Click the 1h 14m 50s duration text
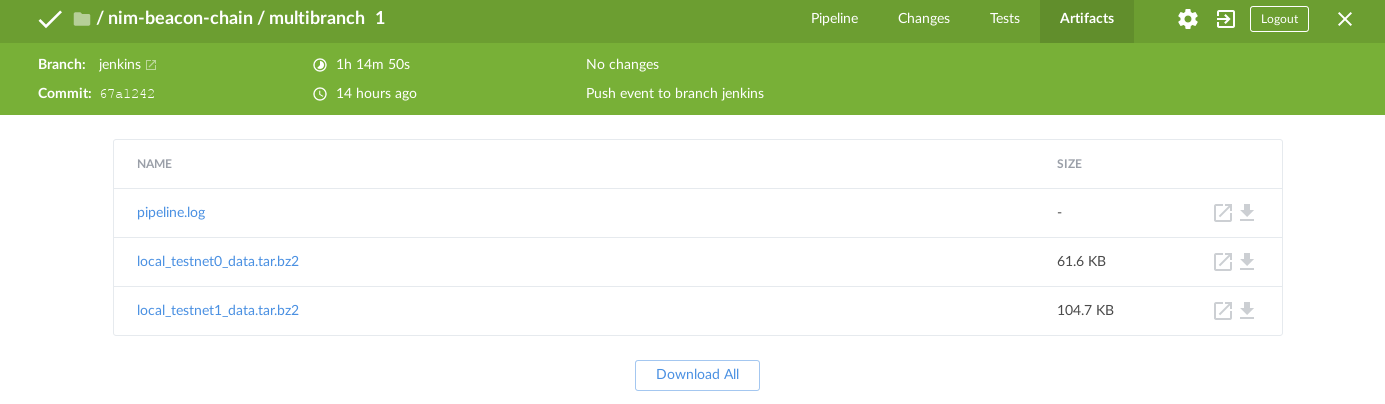 373,65
